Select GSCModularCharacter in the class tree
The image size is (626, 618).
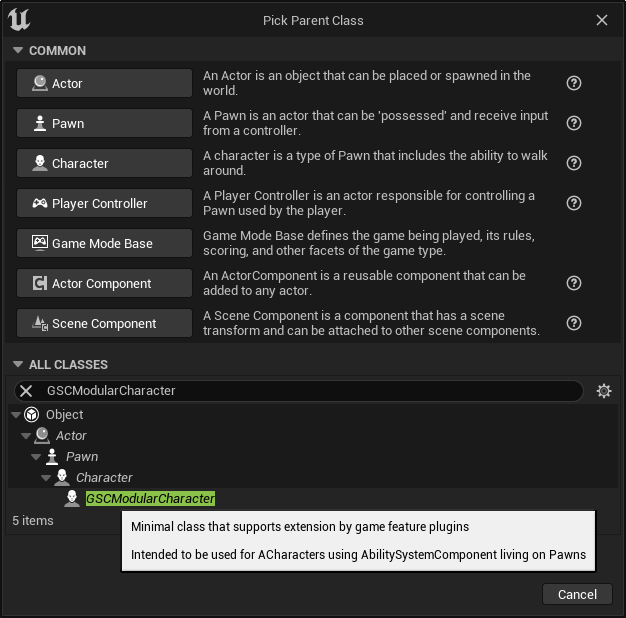pos(150,499)
